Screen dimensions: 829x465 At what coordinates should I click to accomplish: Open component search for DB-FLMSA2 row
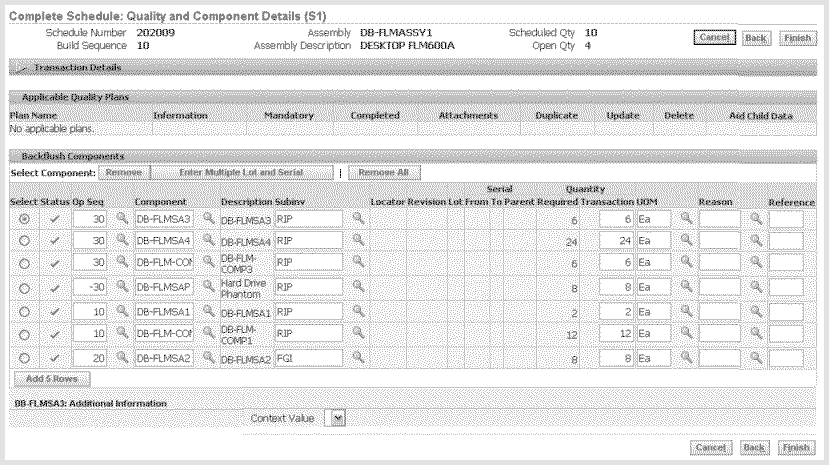click(x=209, y=357)
